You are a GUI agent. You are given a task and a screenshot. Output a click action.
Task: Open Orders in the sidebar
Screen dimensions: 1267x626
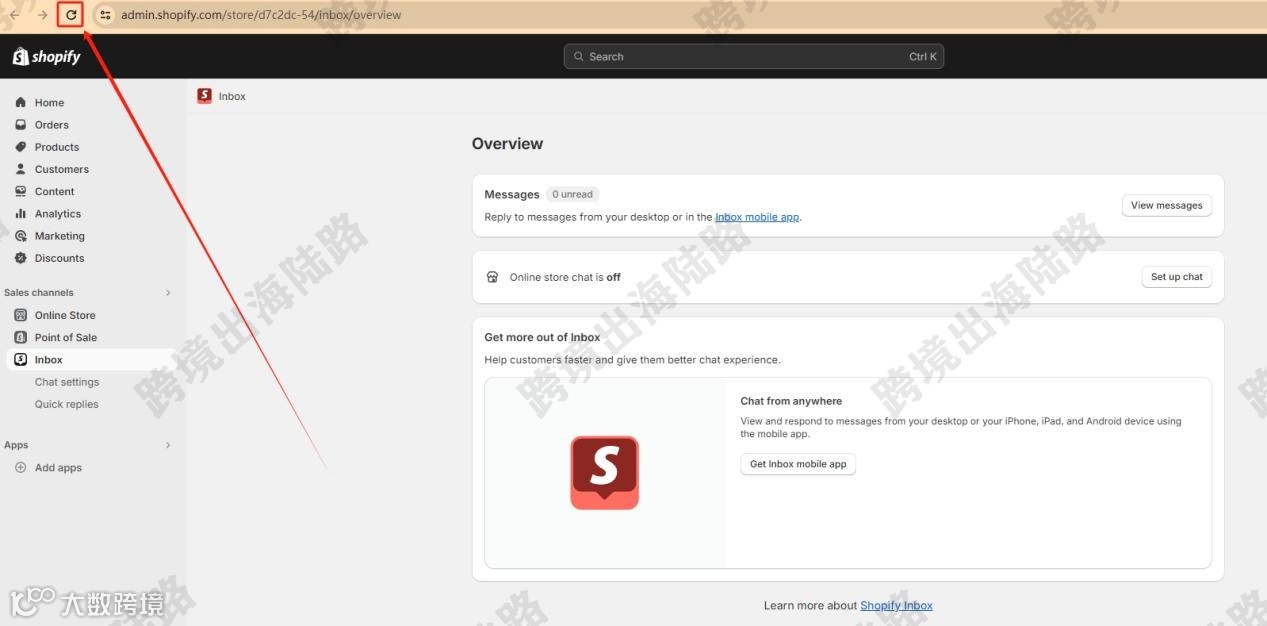[x=52, y=125]
